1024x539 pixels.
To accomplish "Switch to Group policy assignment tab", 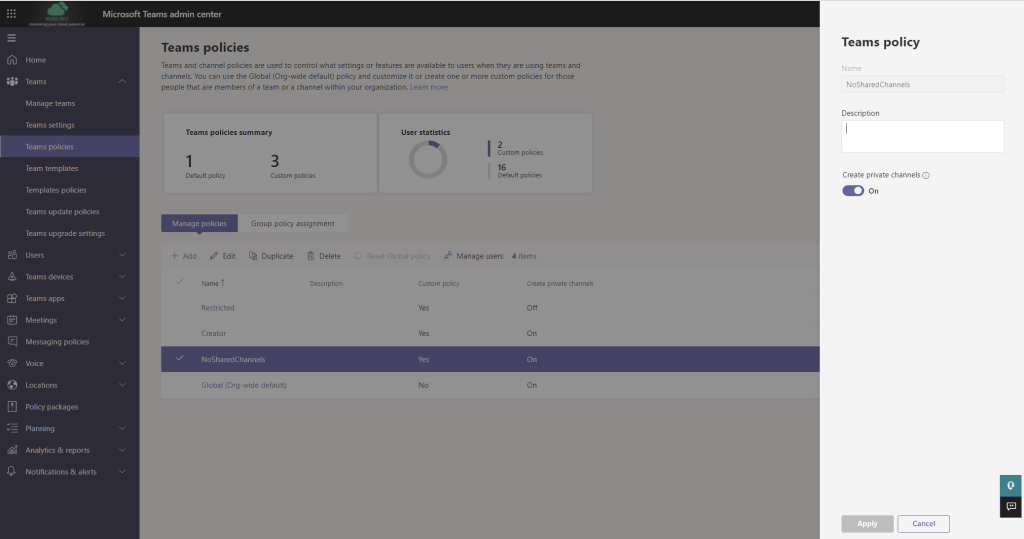I will point(293,223).
